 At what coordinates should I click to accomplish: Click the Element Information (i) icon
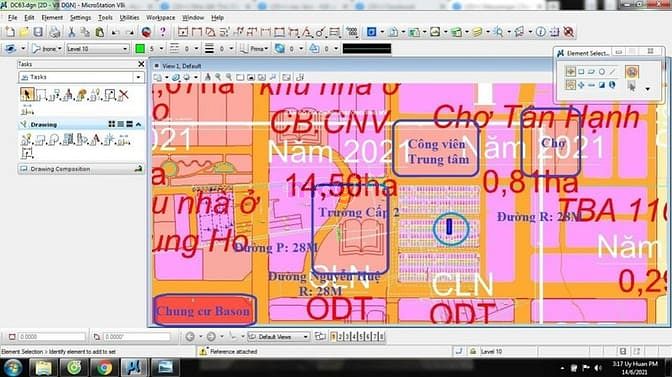(541, 32)
